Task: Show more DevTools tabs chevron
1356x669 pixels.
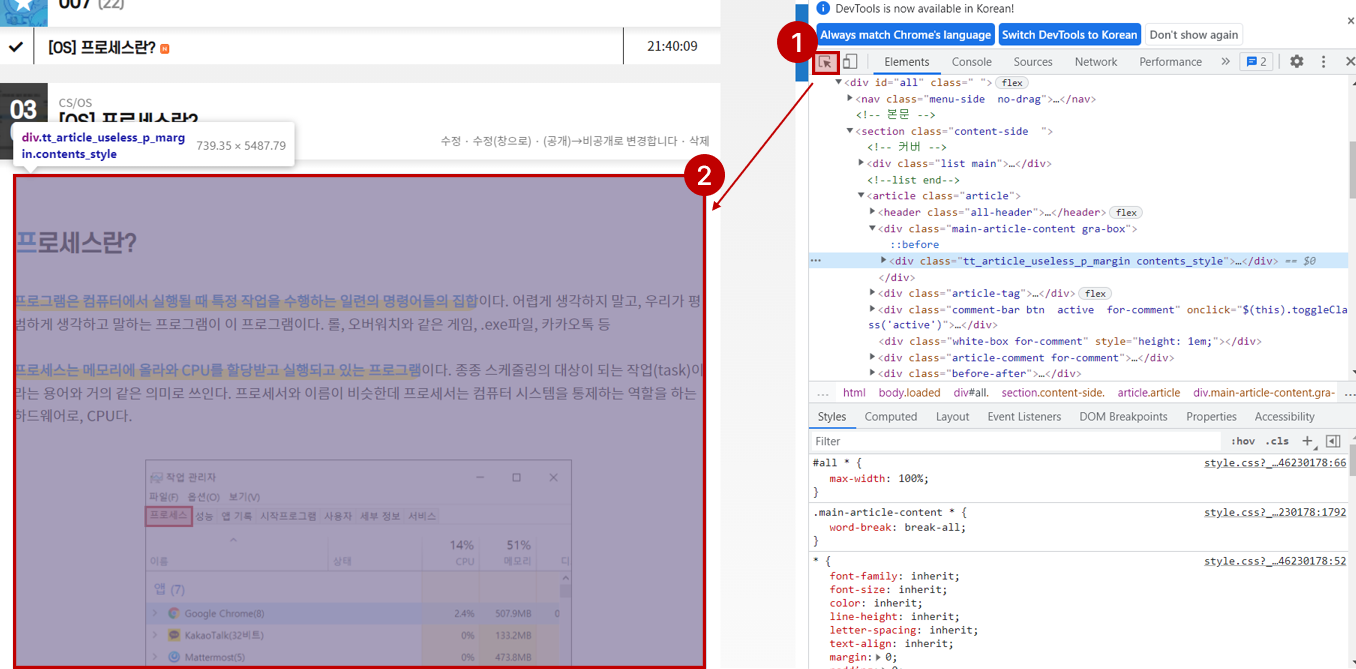Action: click(x=1225, y=62)
